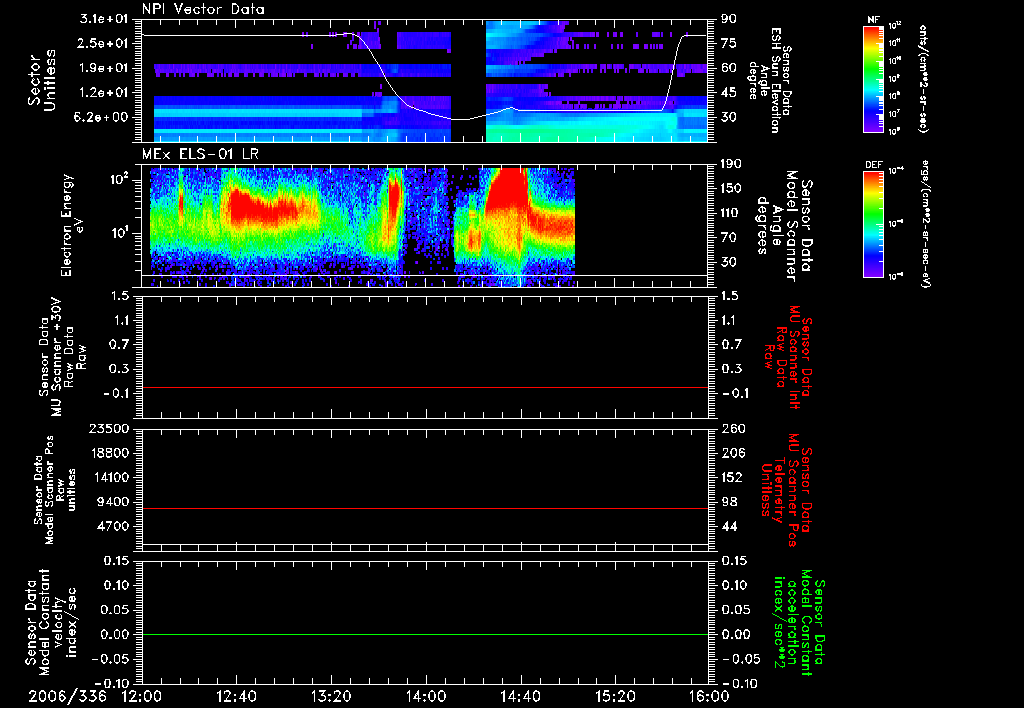This screenshot has width=1024, height=708.
Task: Click the 14:00 time axis label
Action: click(426, 696)
